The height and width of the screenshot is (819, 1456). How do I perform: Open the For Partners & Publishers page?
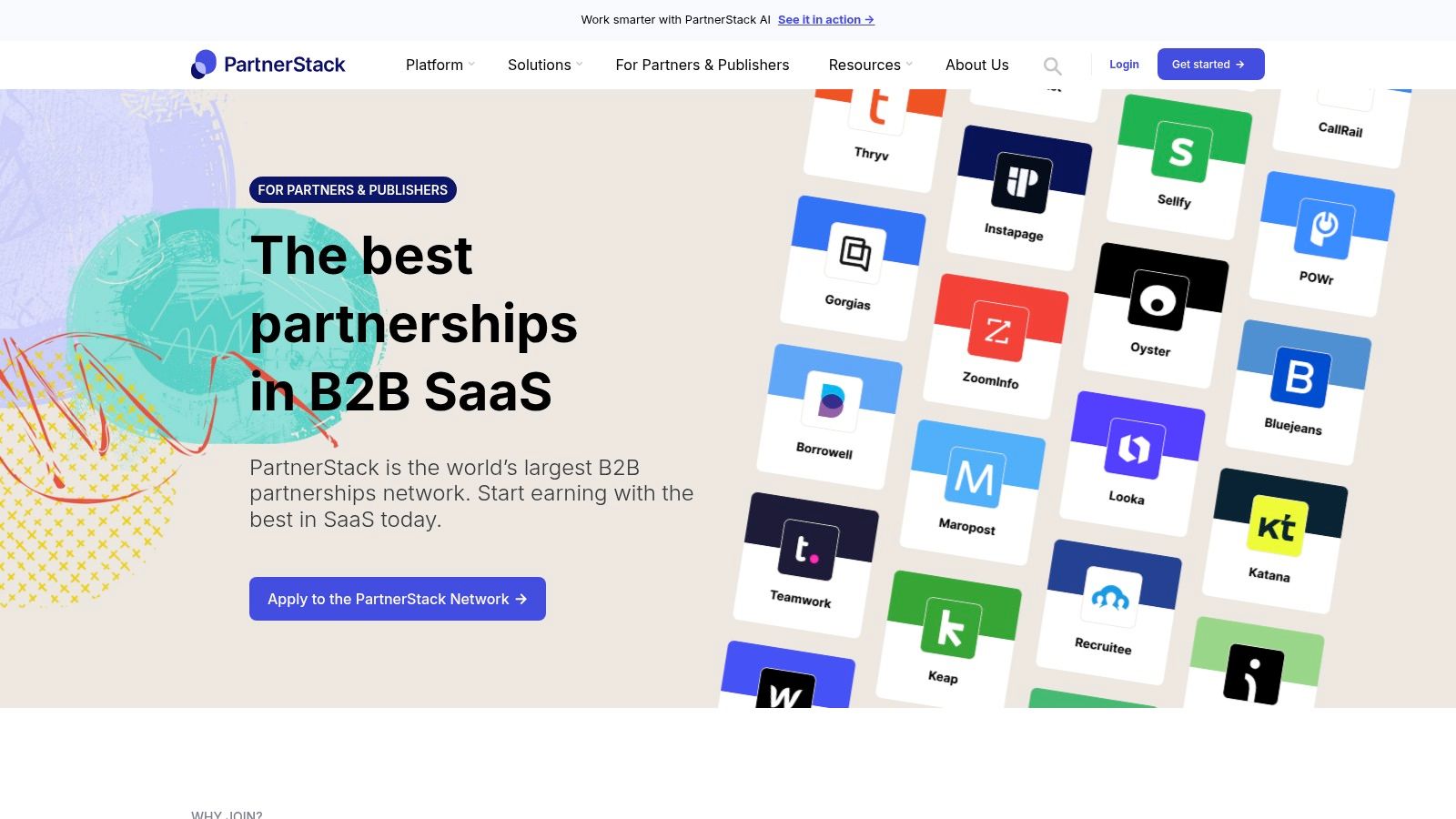(x=703, y=65)
